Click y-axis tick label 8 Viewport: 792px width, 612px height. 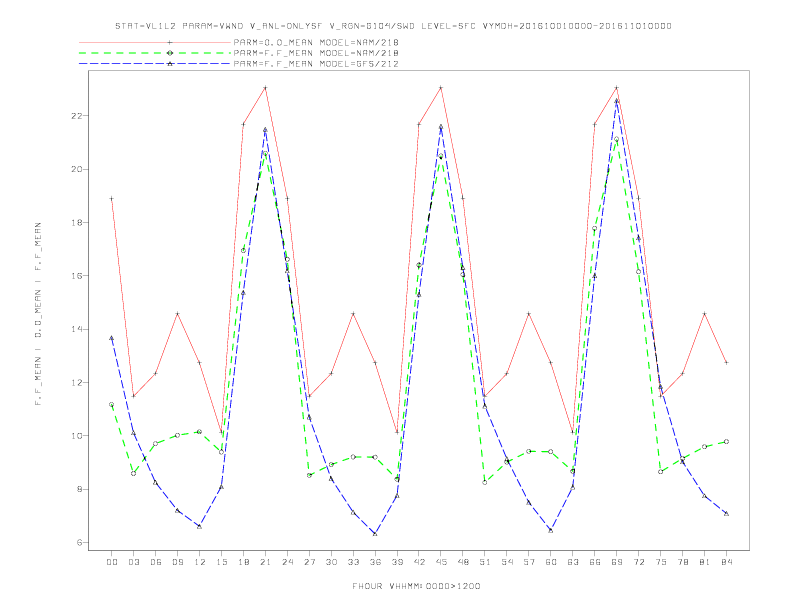pyautogui.click(x=79, y=489)
